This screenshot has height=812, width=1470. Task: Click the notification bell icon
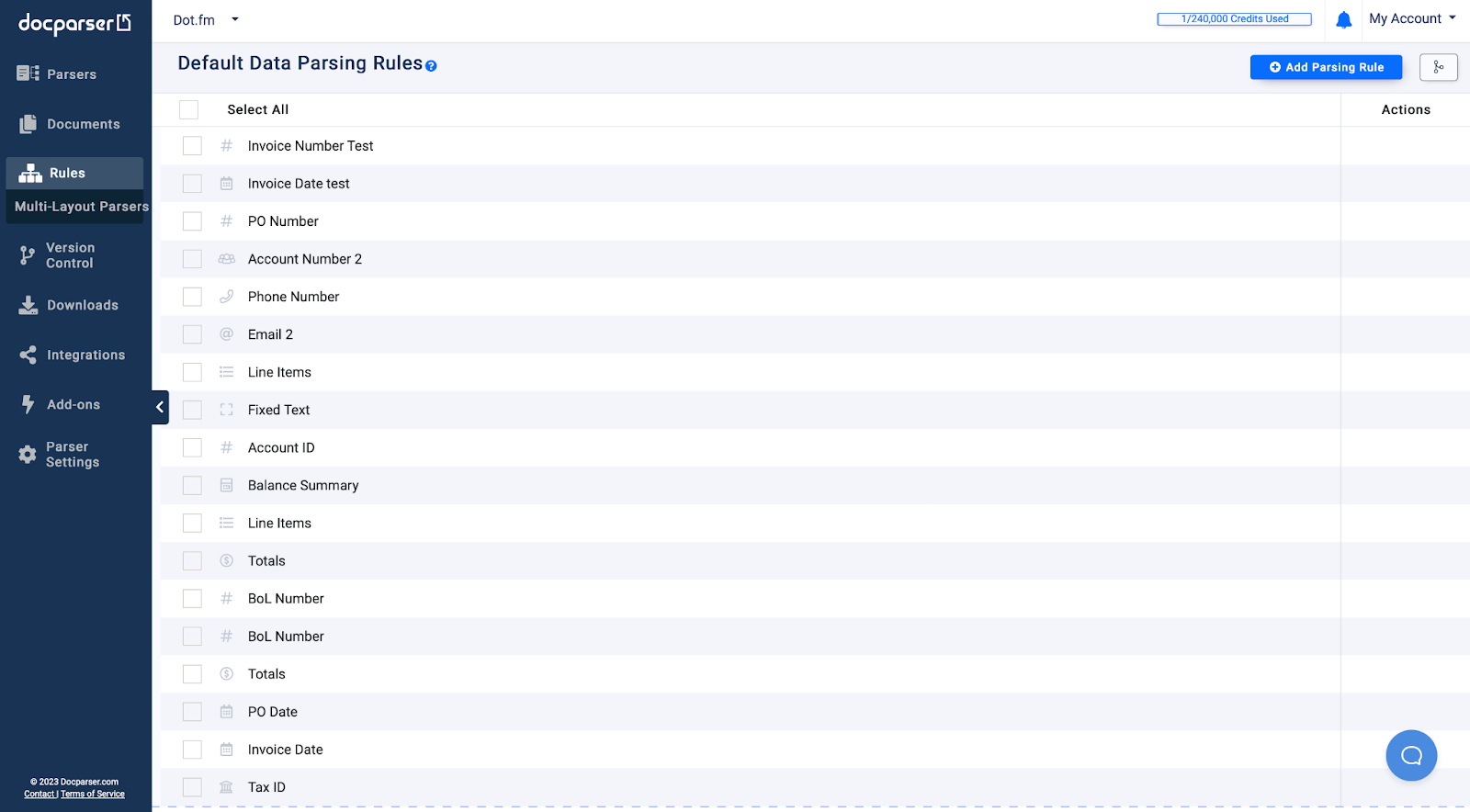(x=1343, y=20)
